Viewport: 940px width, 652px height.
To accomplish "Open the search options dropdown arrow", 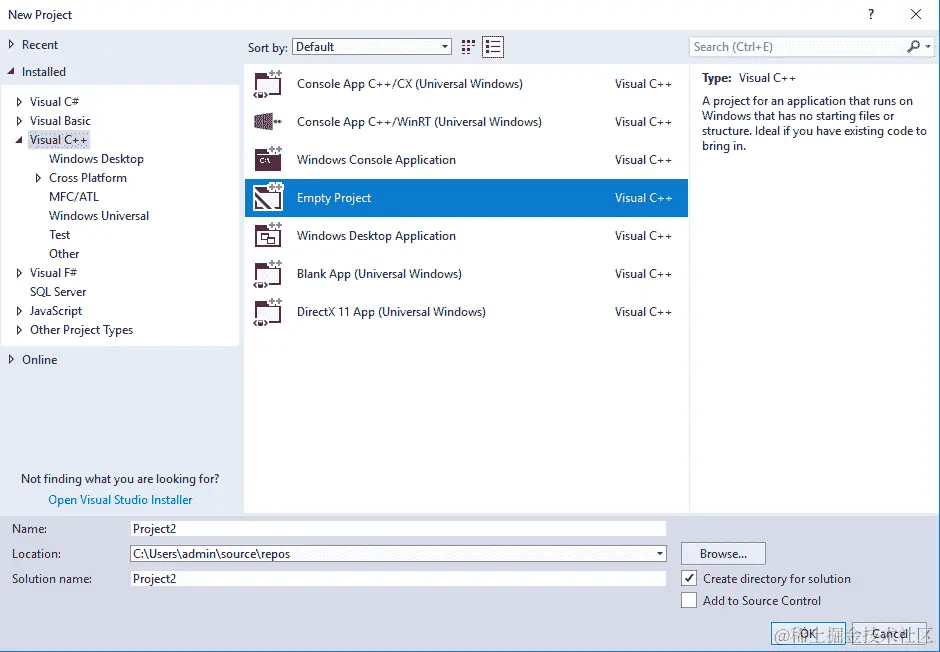I will tap(928, 46).
